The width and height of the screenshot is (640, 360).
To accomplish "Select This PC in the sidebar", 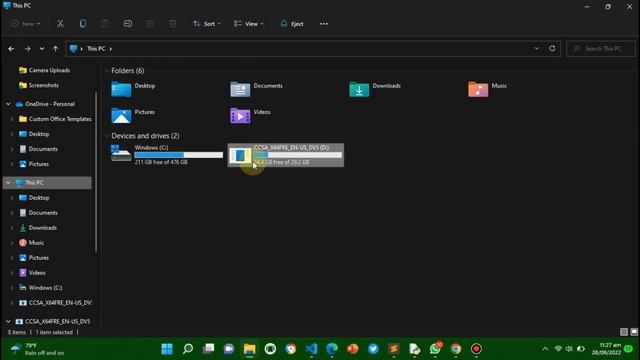I will (x=47, y=182).
